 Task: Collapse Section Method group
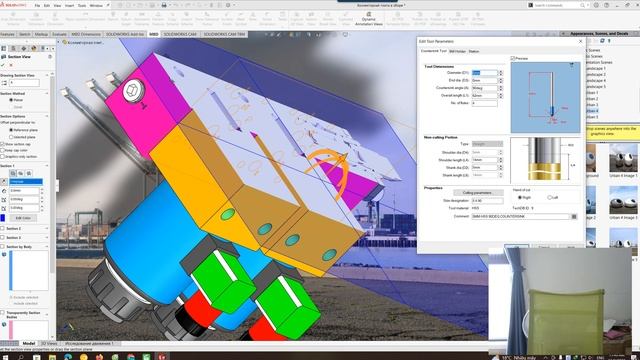(47, 93)
